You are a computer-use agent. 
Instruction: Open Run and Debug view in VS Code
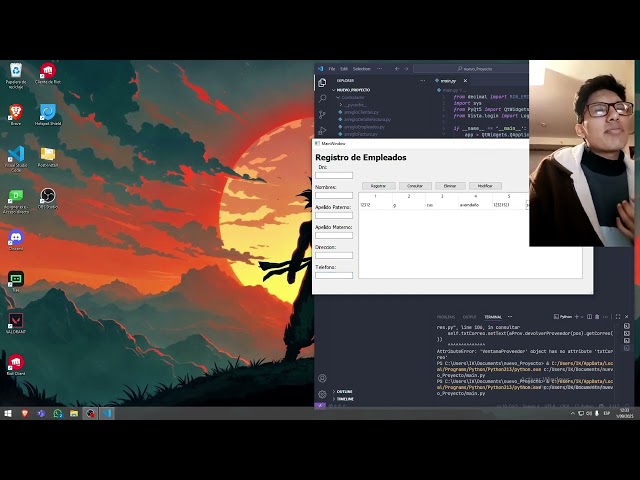(322, 131)
